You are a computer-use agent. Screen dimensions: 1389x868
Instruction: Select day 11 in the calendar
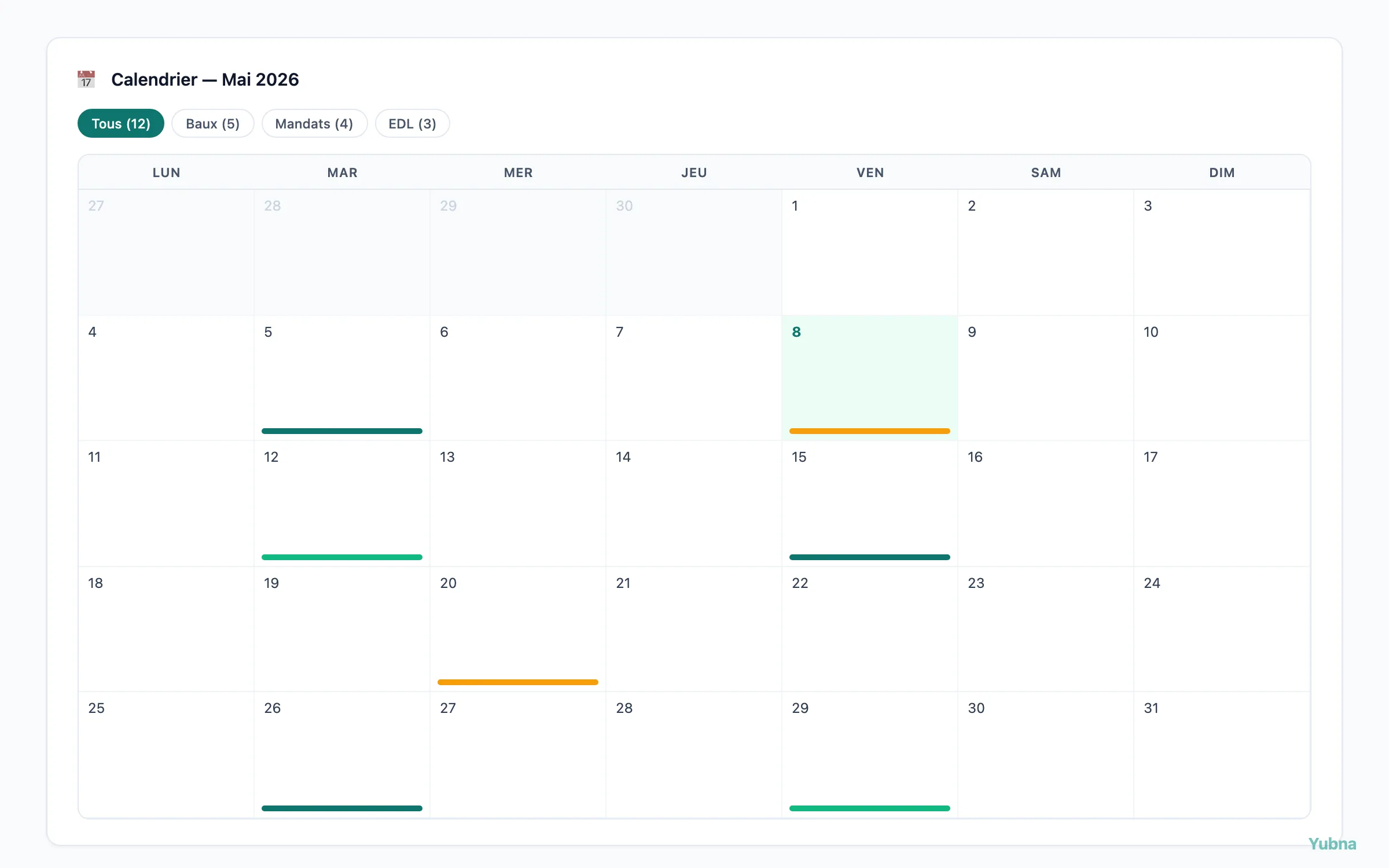(166, 503)
